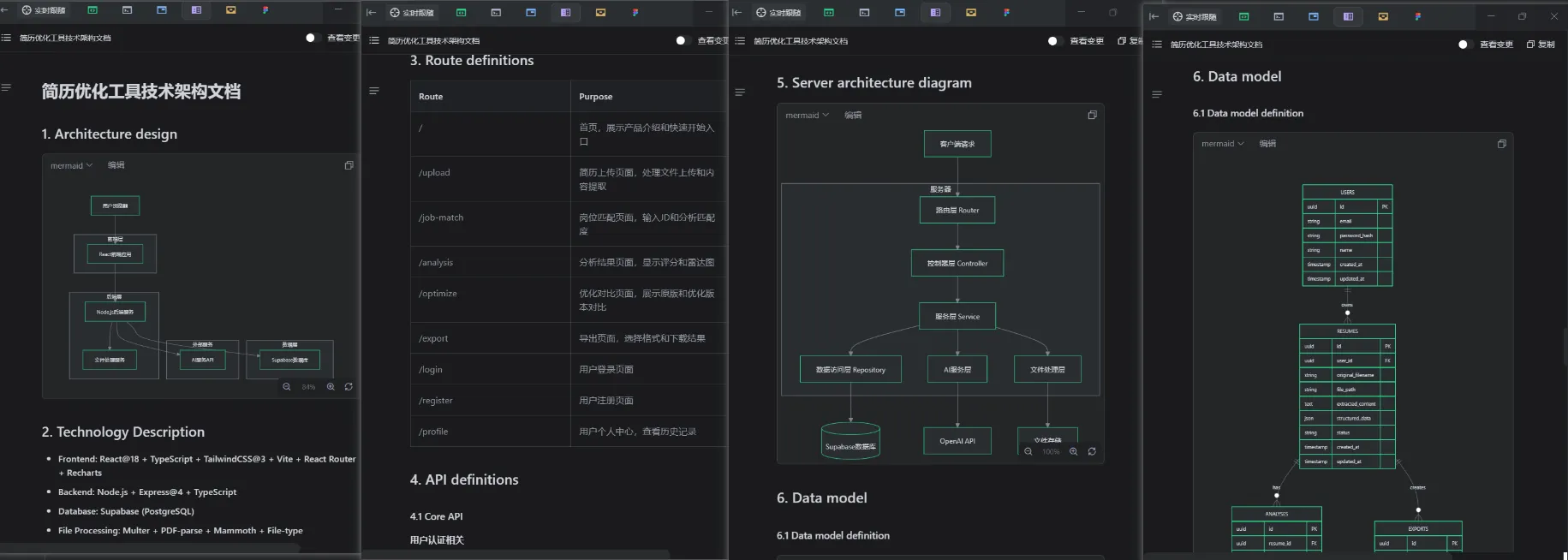Select the purple document tab in the rightmost window
The height and width of the screenshot is (560, 1568).
[x=1348, y=16]
